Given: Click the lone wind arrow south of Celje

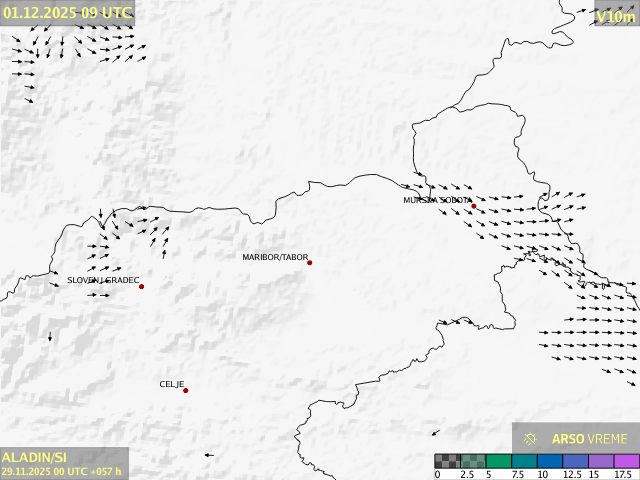Looking at the screenshot, I should pos(209,455).
